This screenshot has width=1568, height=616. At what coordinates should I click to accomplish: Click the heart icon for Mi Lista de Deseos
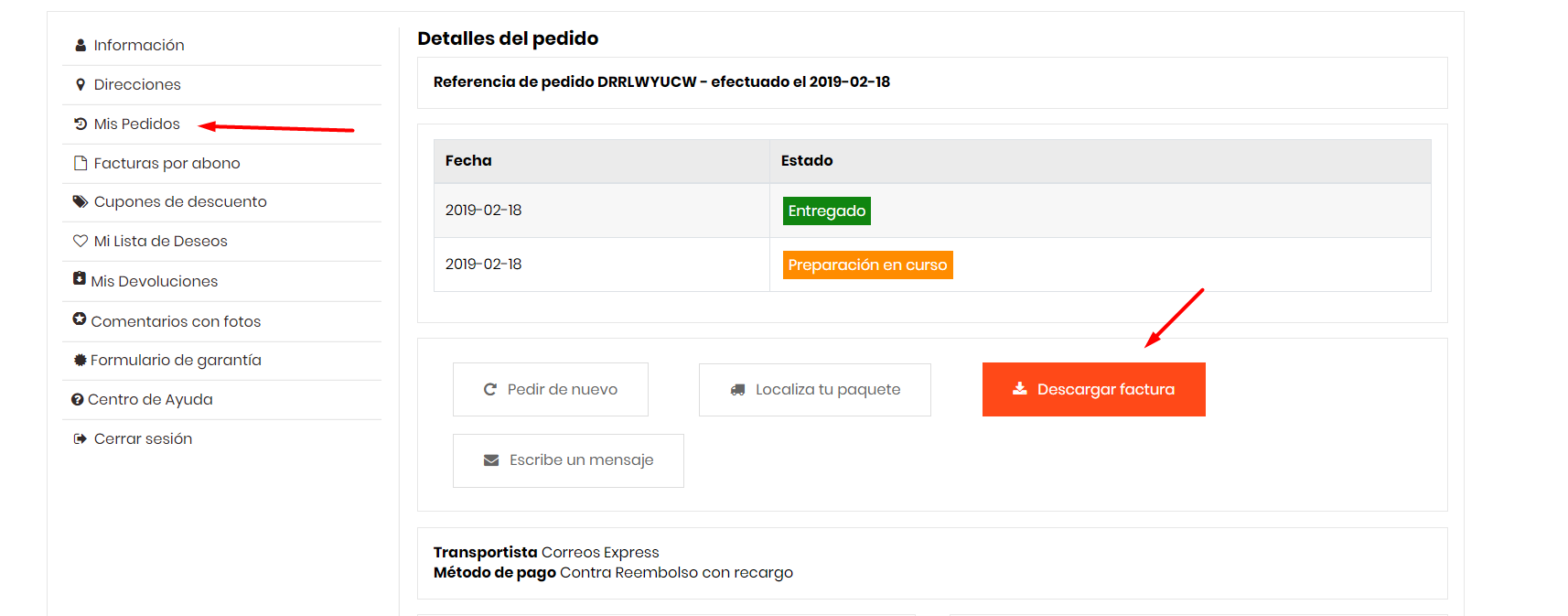tap(81, 241)
